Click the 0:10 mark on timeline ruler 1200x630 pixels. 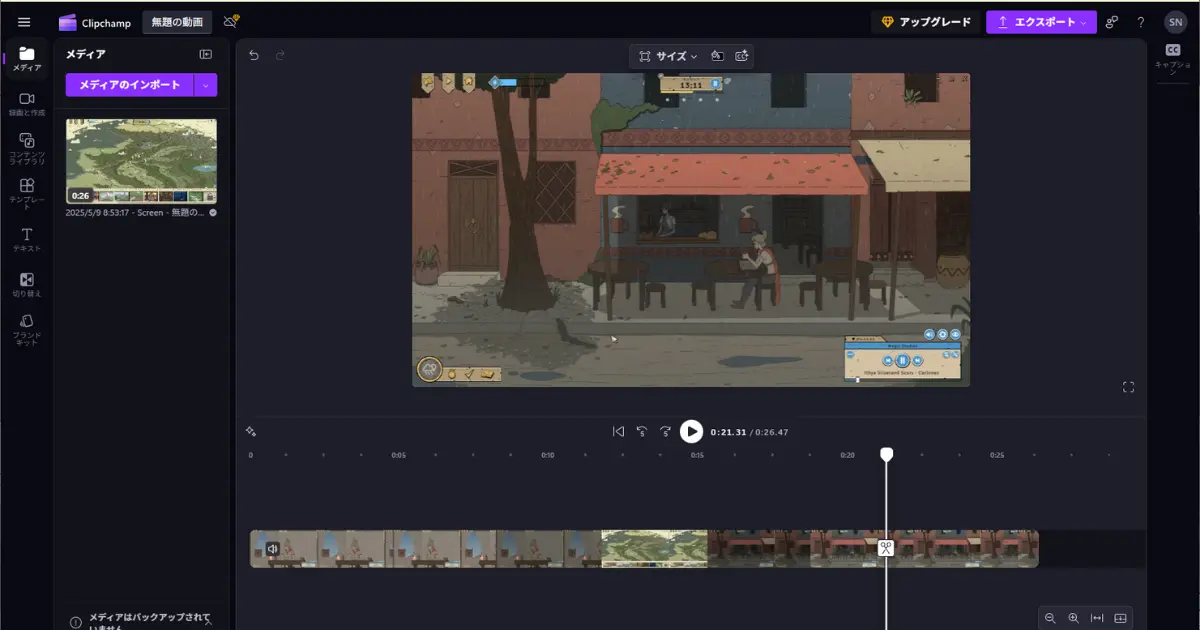tap(548, 455)
